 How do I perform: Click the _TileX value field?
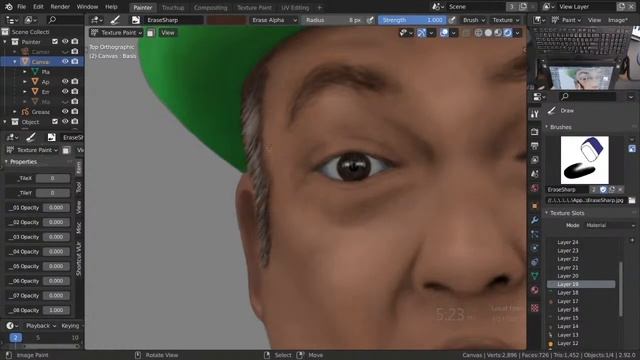[53, 178]
